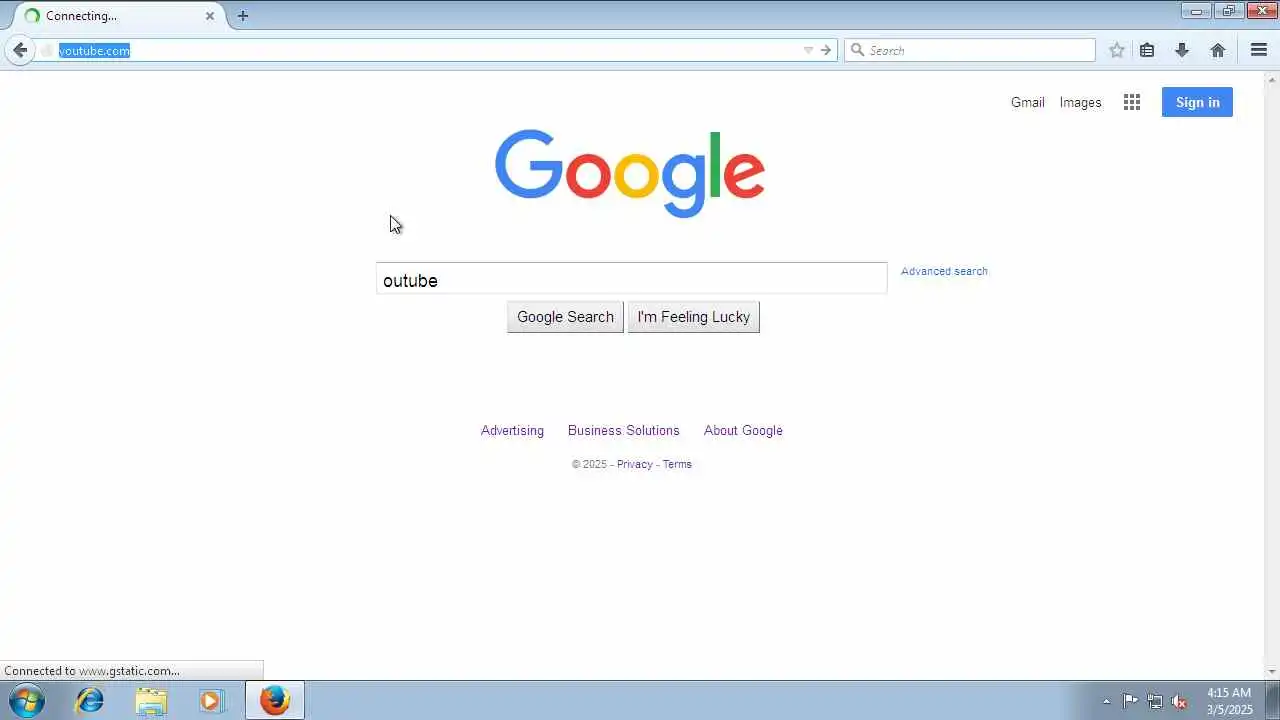Screen dimensions: 1280x720
Task: Open the Business Solutions link
Action: coord(623,430)
